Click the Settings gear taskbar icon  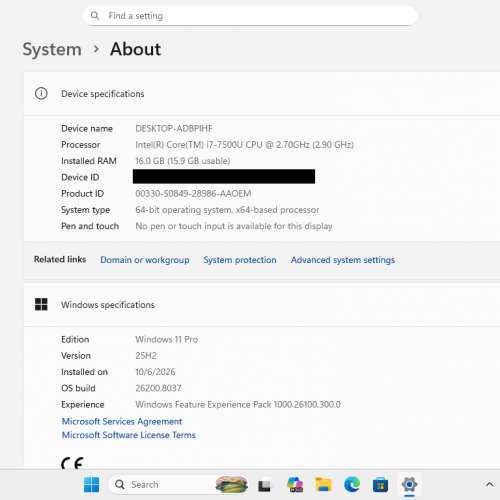(x=409, y=485)
